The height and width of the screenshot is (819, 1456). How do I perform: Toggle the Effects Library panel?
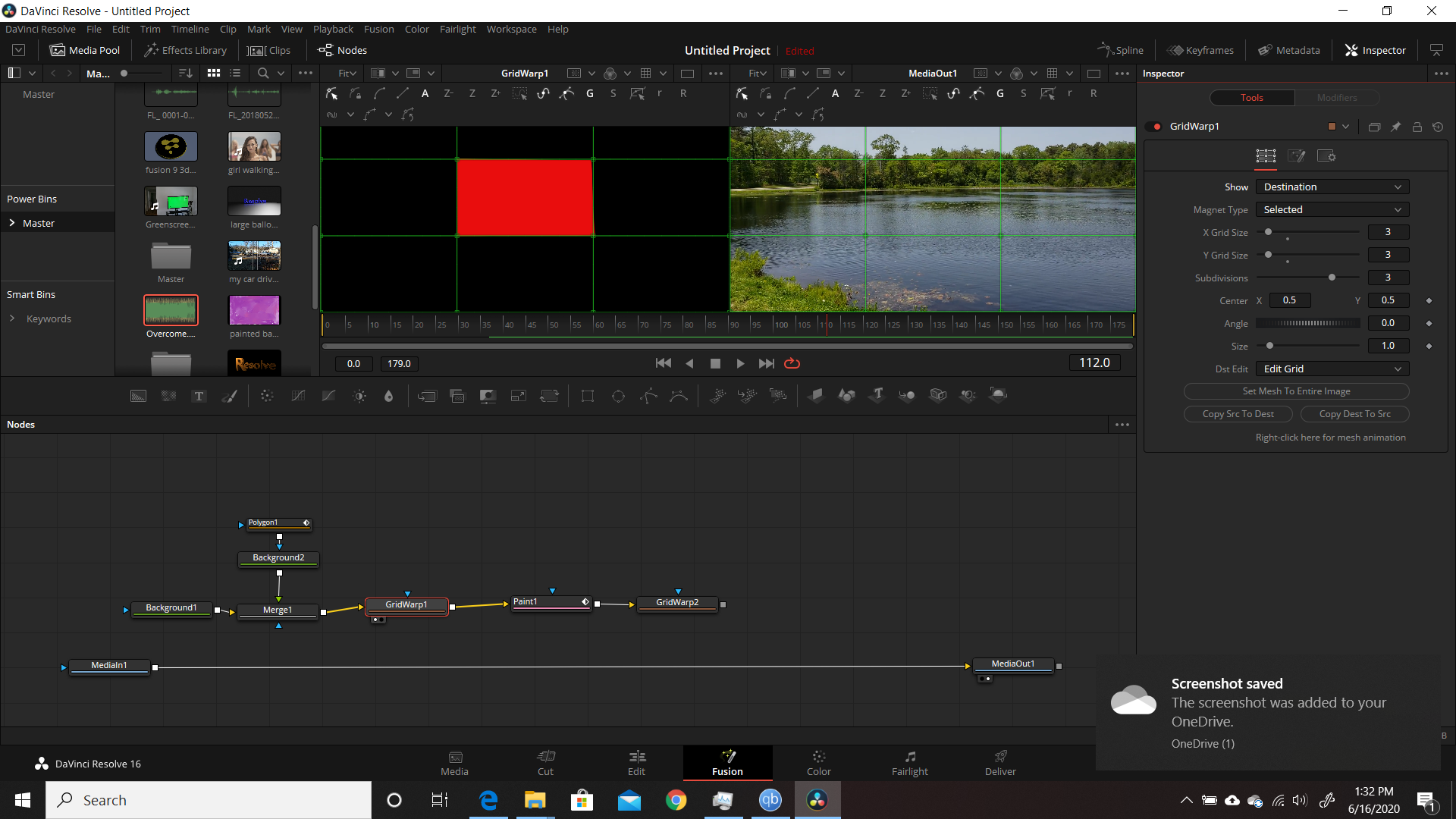[186, 50]
